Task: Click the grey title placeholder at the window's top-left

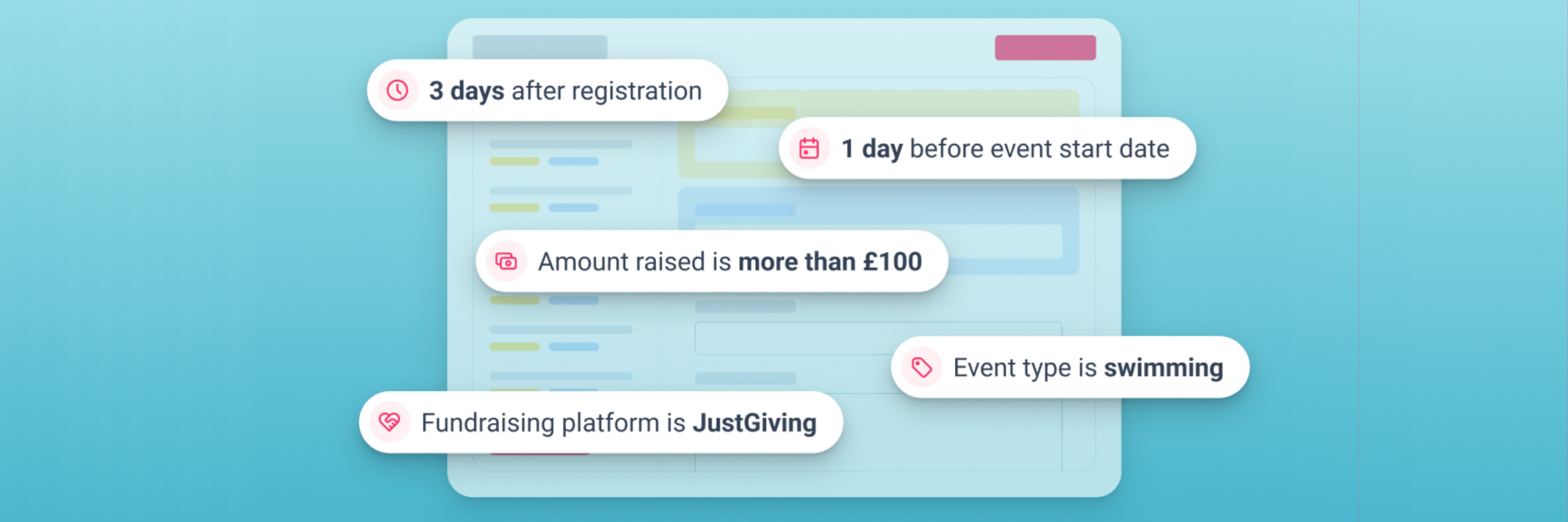Action: [x=540, y=46]
